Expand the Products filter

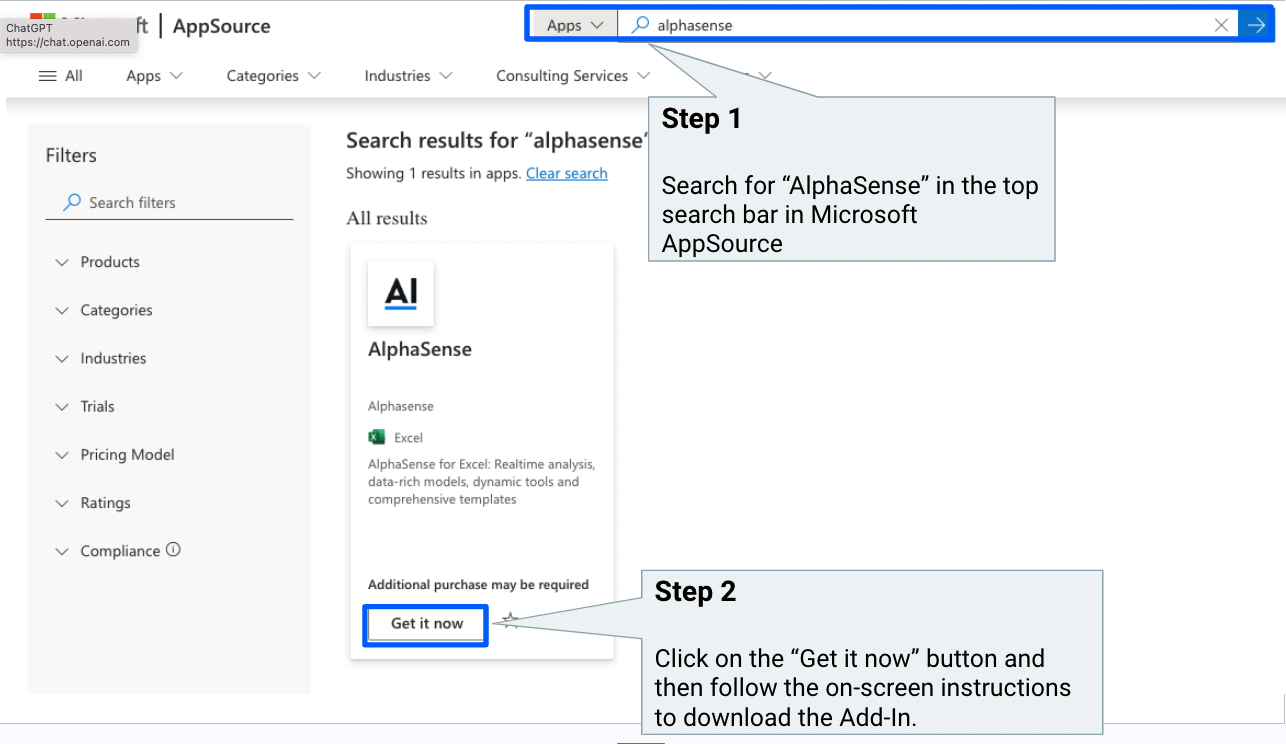pos(97,262)
